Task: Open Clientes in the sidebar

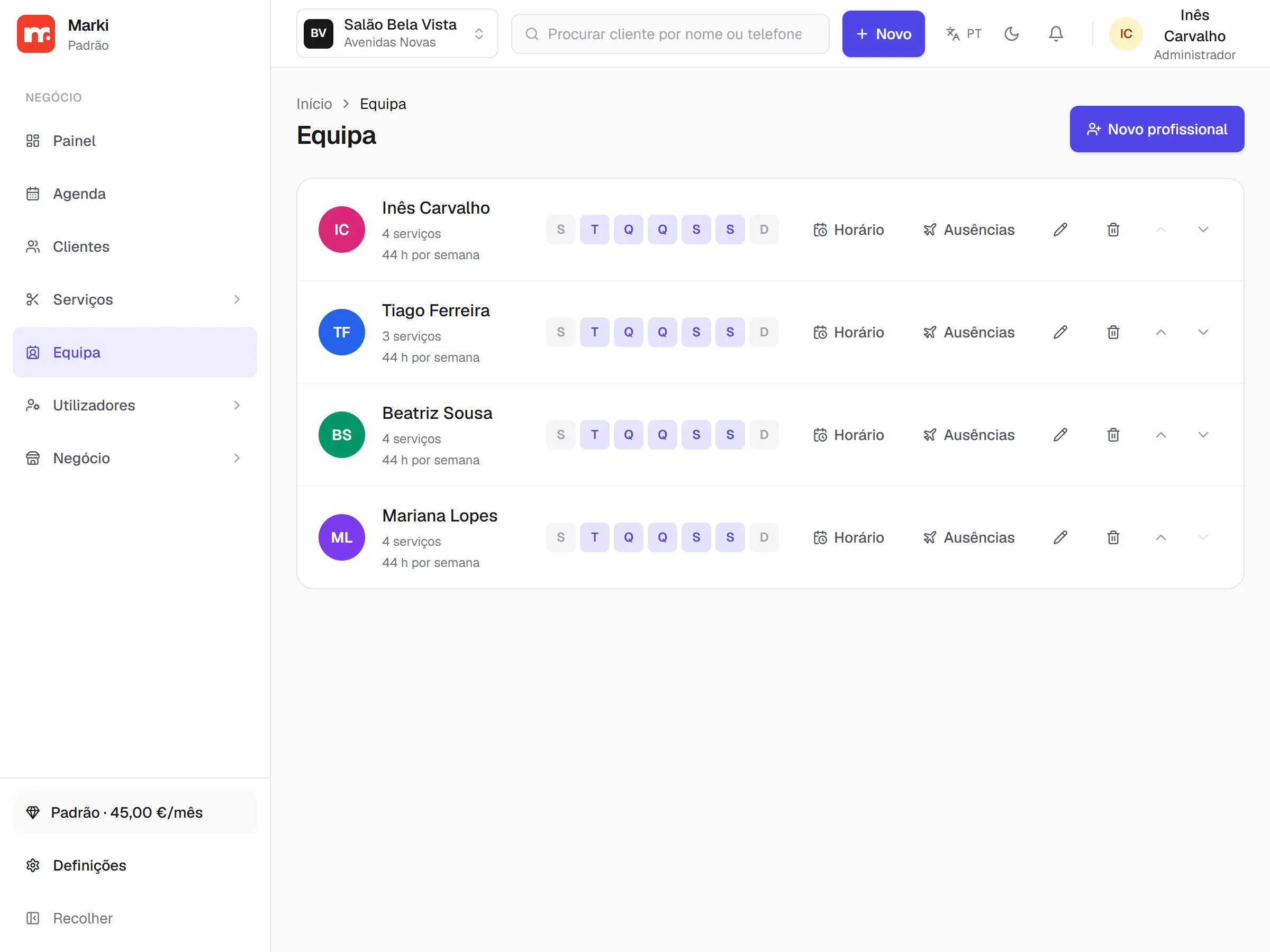Action: pyautogui.click(x=134, y=247)
